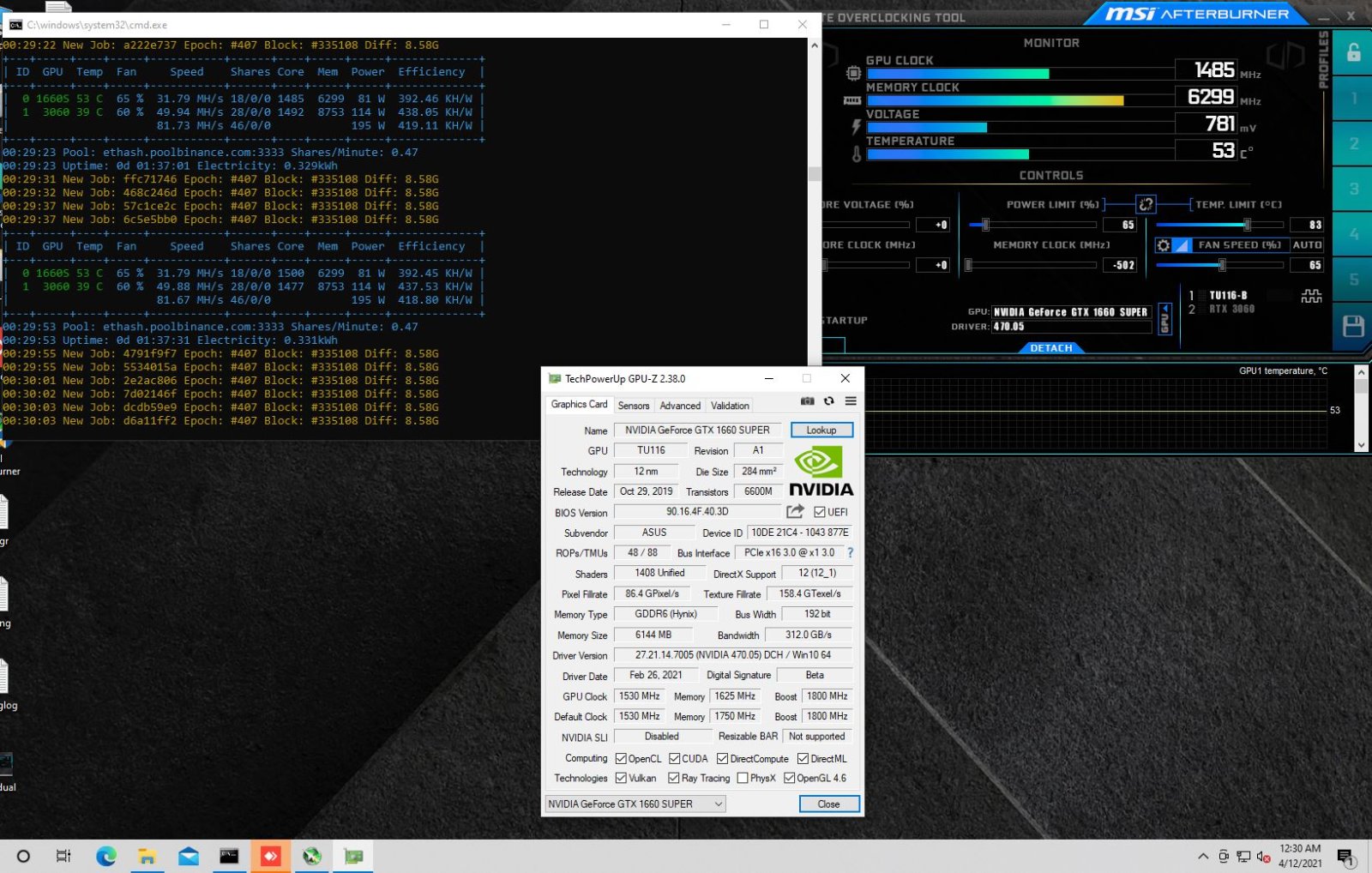Viewport: 1372px width, 873px height.
Task: Click the power/temp limit link icon
Action: [x=1146, y=204]
